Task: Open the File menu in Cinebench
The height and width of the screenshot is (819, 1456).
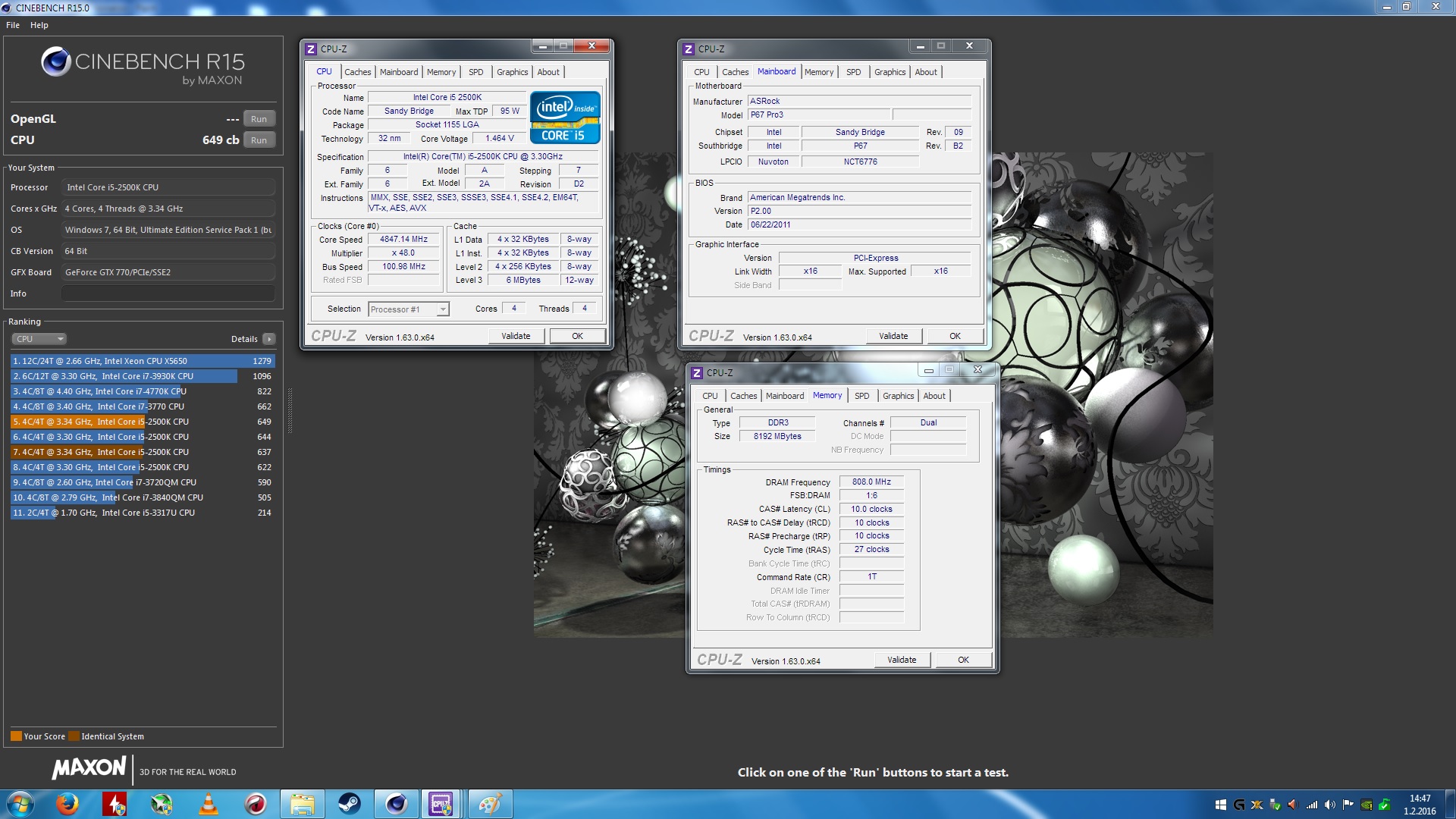Action: tap(13, 25)
